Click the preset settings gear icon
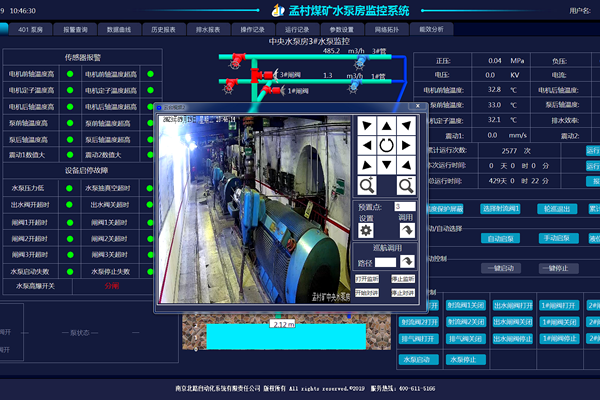 coord(365,230)
